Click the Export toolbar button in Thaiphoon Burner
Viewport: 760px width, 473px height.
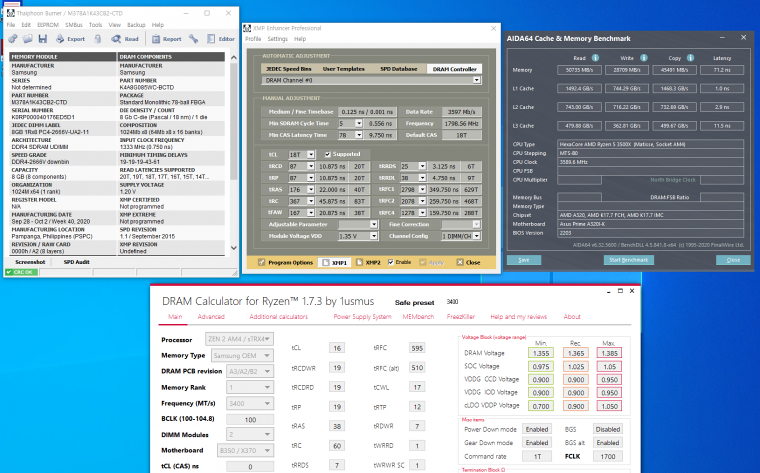[70, 39]
